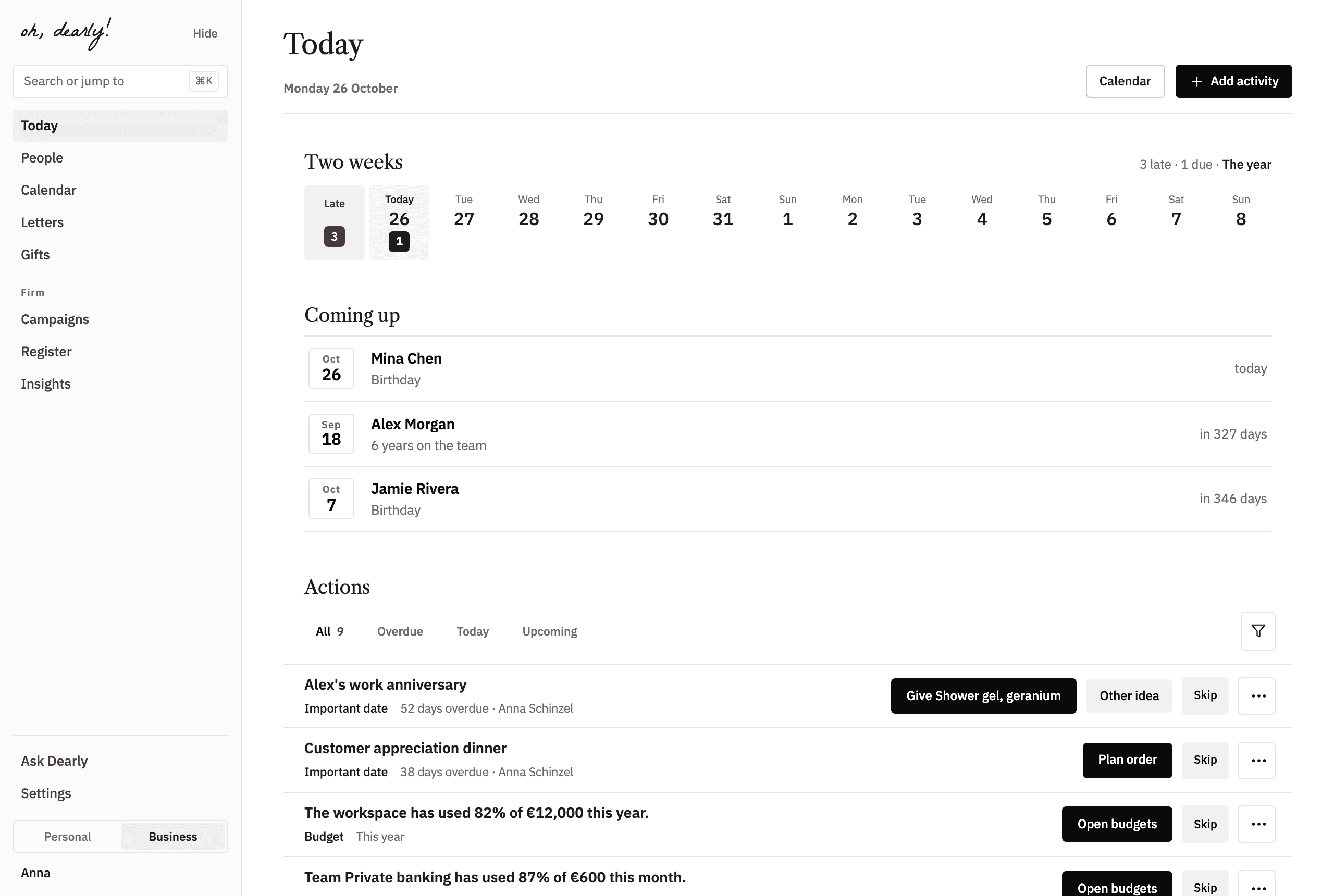Go to People in the sidebar
The height and width of the screenshot is (896, 1334).
(120, 158)
